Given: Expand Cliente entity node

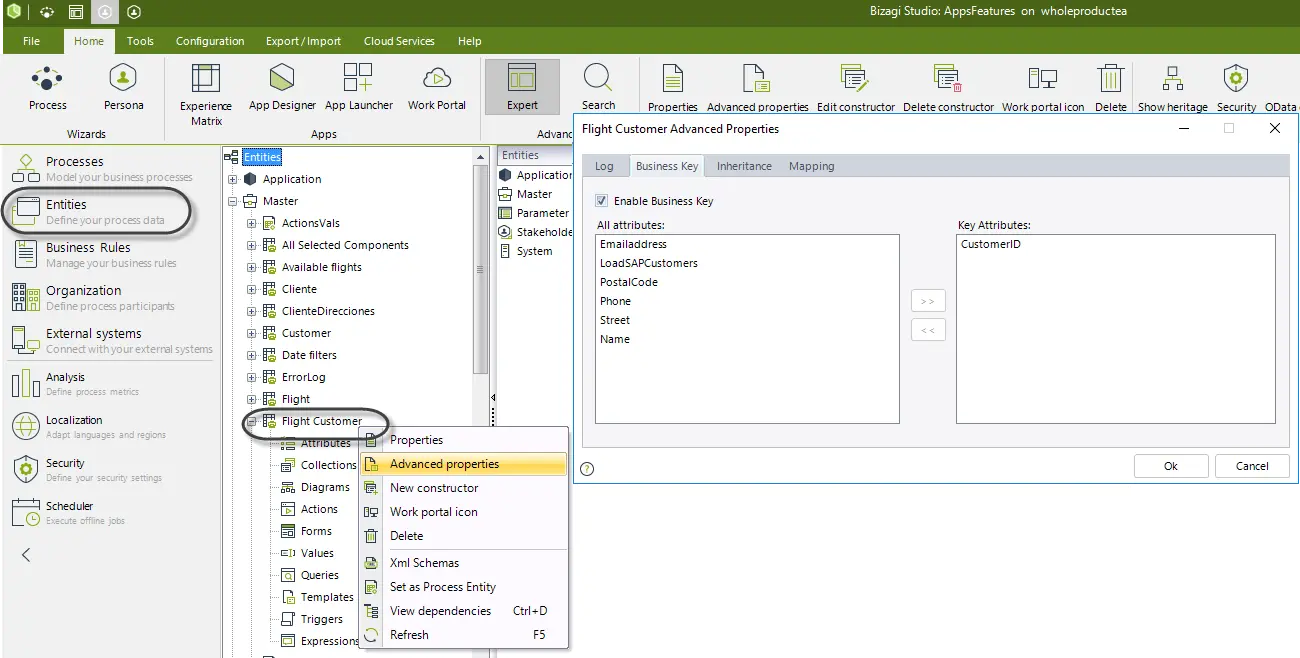Looking at the screenshot, I should pyautogui.click(x=252, y=290).
